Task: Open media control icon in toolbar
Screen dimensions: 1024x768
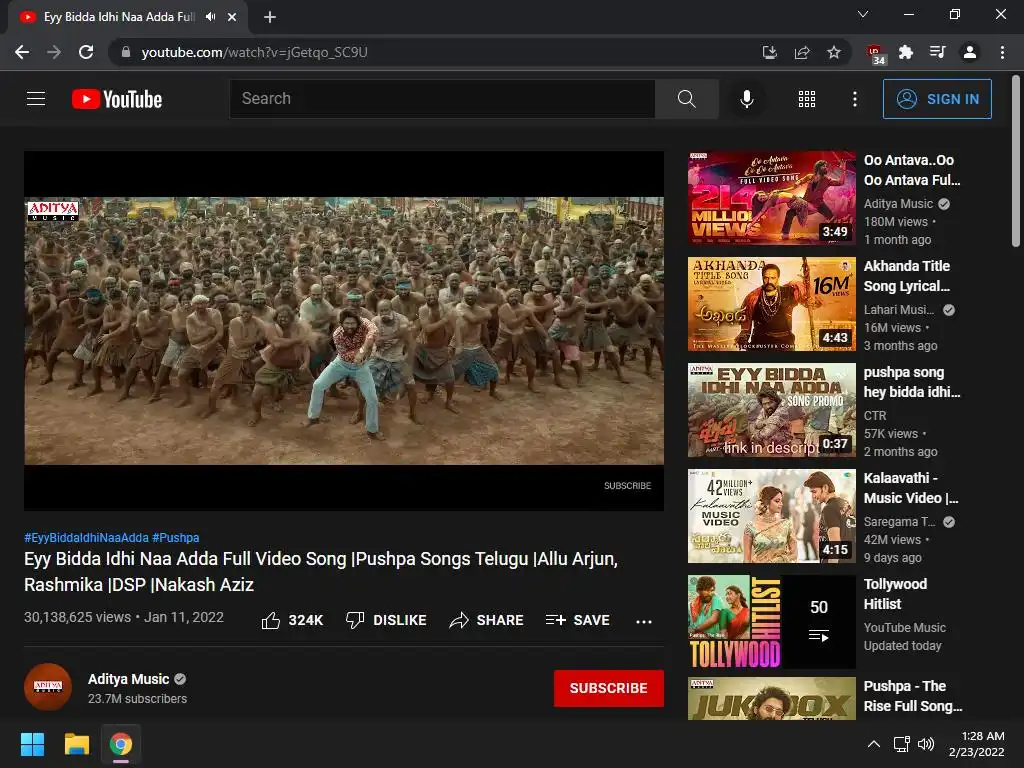Action: coord(938,52)
